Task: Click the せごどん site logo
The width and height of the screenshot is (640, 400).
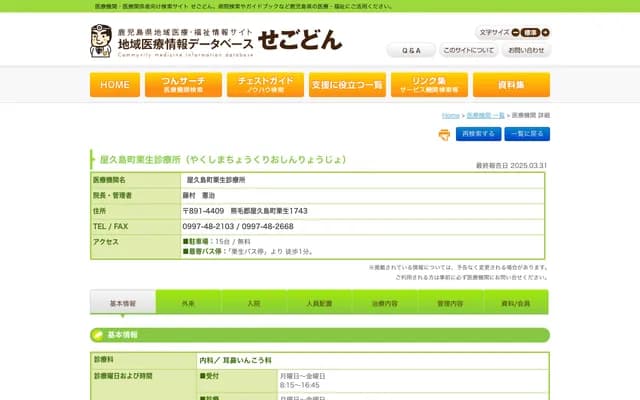Action: (x=299, y=40)
